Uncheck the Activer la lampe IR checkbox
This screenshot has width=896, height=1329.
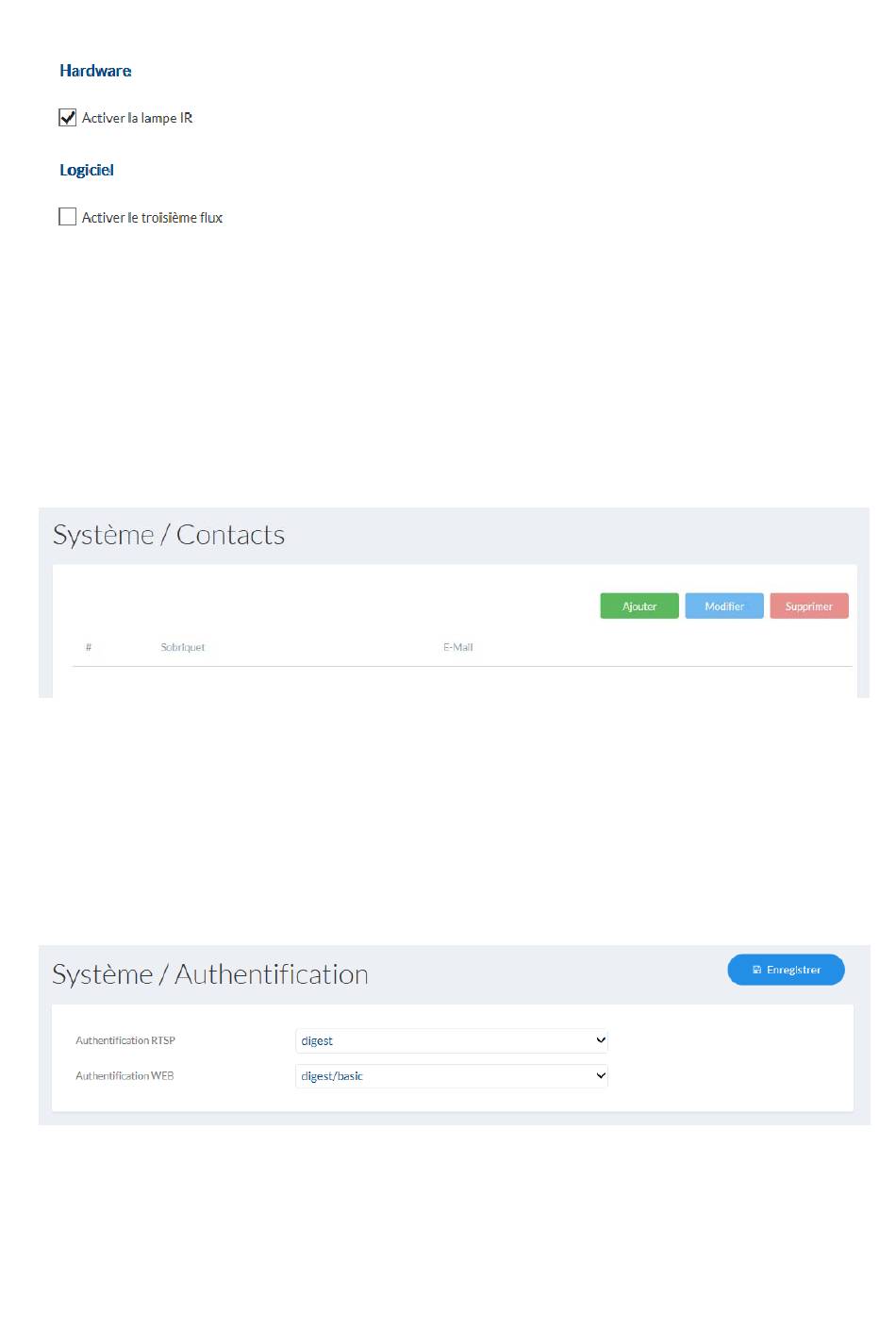pyautogui.click(x=68, y=118)
